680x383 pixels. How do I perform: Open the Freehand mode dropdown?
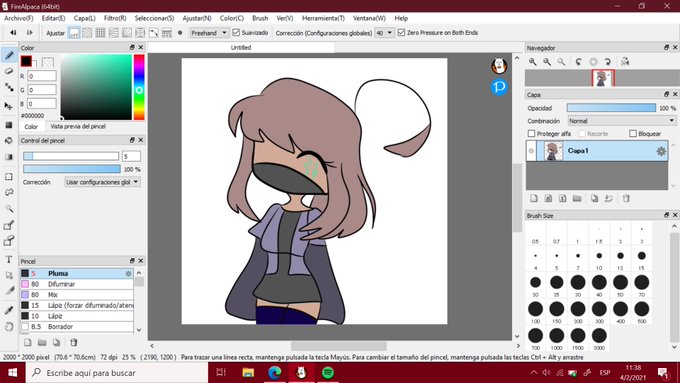click(x=209, y=33)
